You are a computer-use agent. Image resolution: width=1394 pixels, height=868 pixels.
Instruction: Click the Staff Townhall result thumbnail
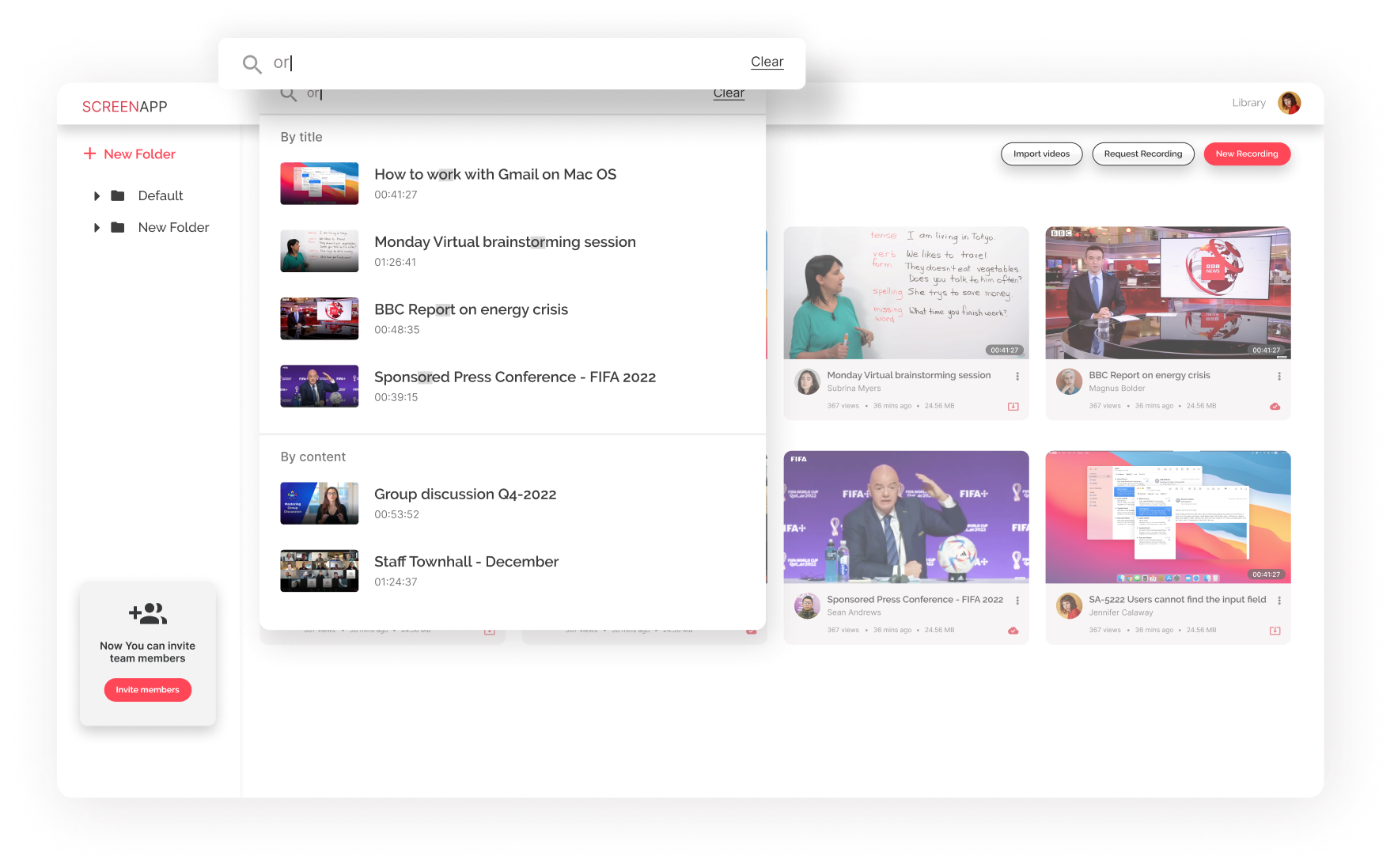click(320, 570)
